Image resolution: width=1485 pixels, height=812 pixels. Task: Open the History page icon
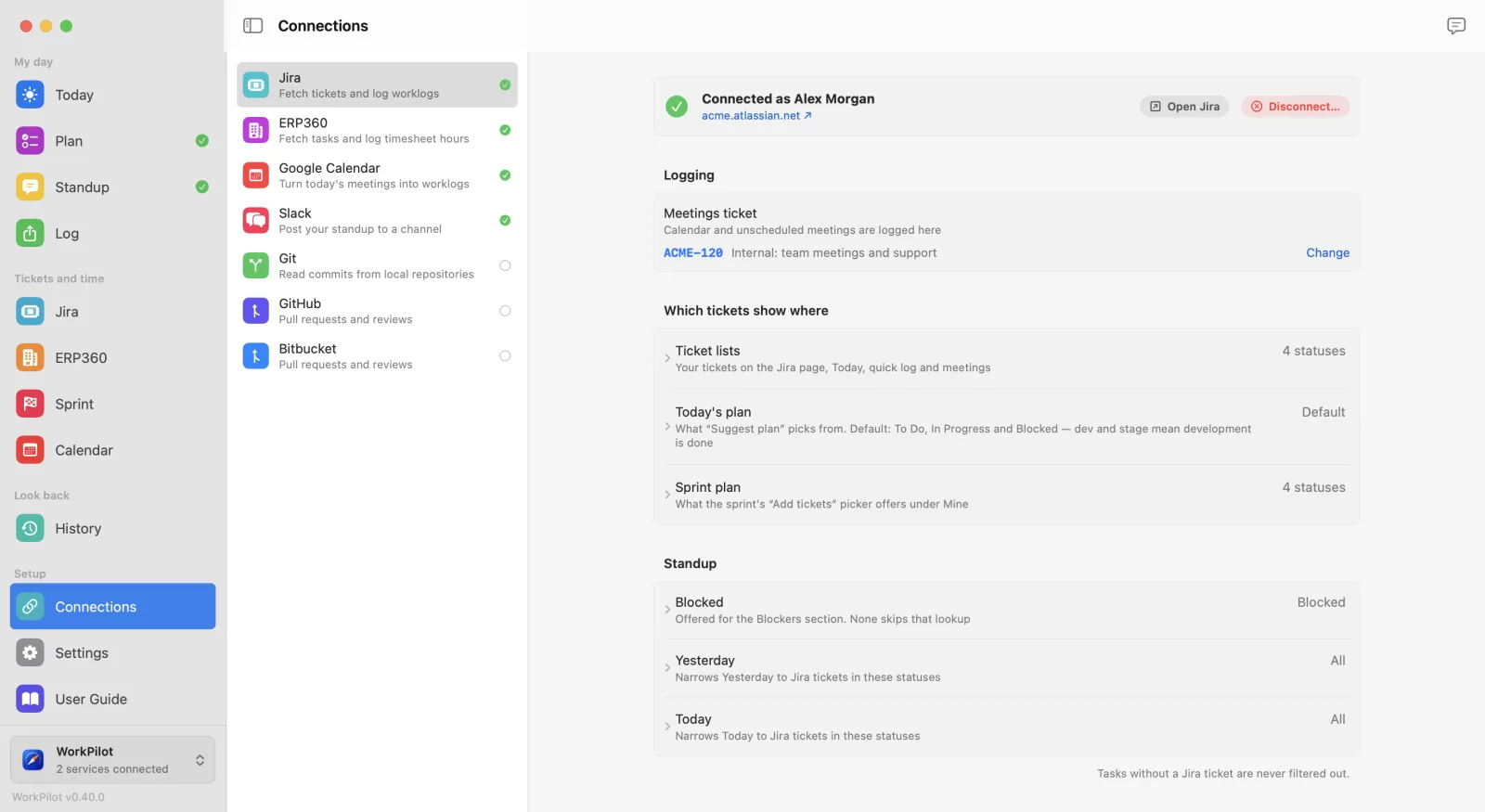point(30,528)
